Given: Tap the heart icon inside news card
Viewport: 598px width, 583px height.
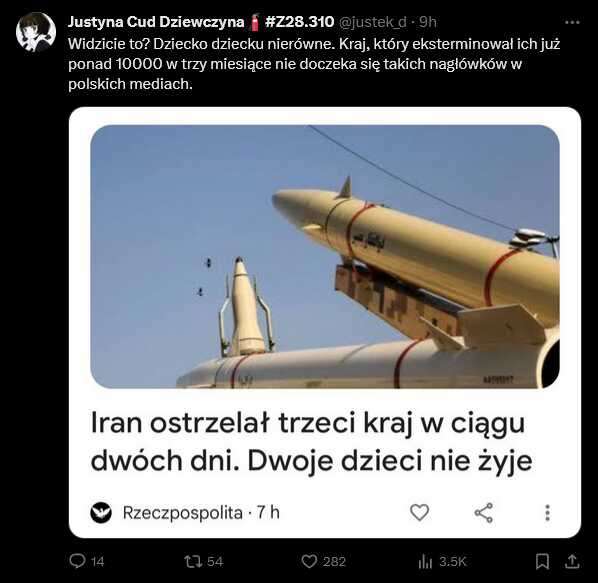Looking at the screenshot, I should tap(420, 512).
